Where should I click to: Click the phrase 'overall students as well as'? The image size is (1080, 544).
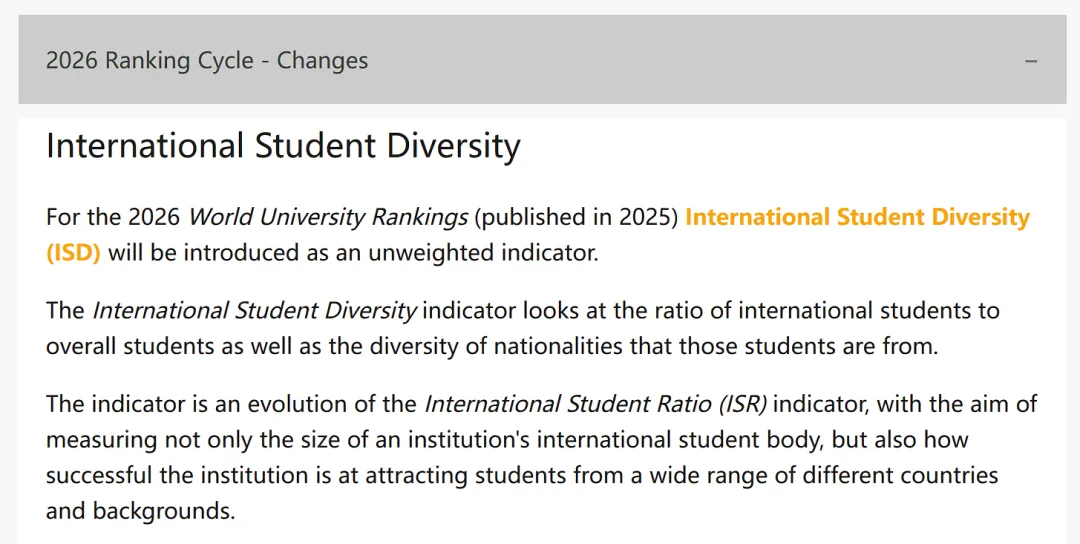point(185,346)
